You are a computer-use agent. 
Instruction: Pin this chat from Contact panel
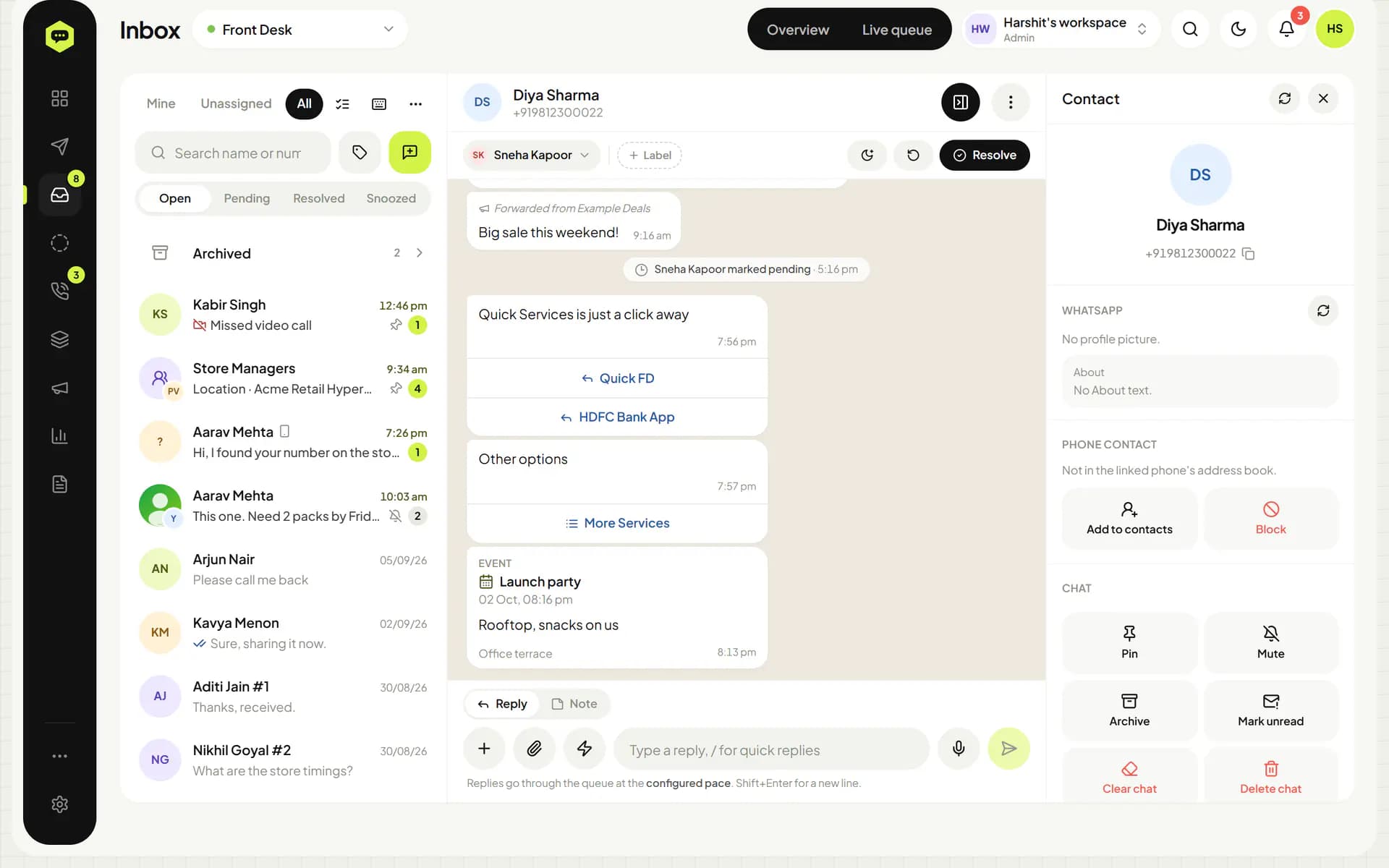coord(1129,642)
